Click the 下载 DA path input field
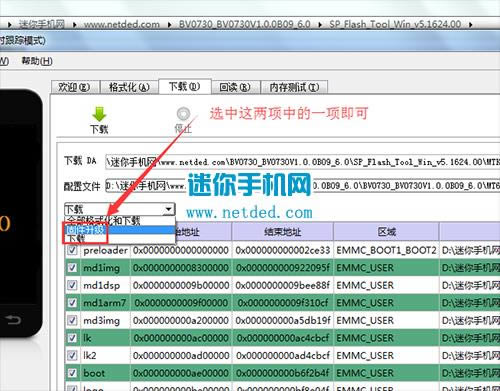 pos(302,162)
